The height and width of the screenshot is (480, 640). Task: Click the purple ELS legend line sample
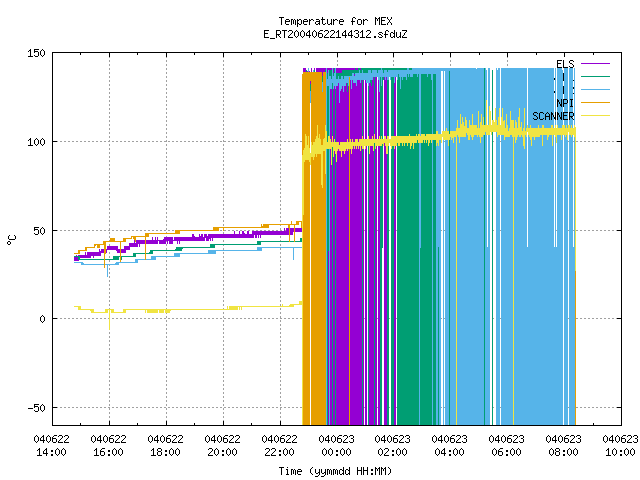pos(595,64)
